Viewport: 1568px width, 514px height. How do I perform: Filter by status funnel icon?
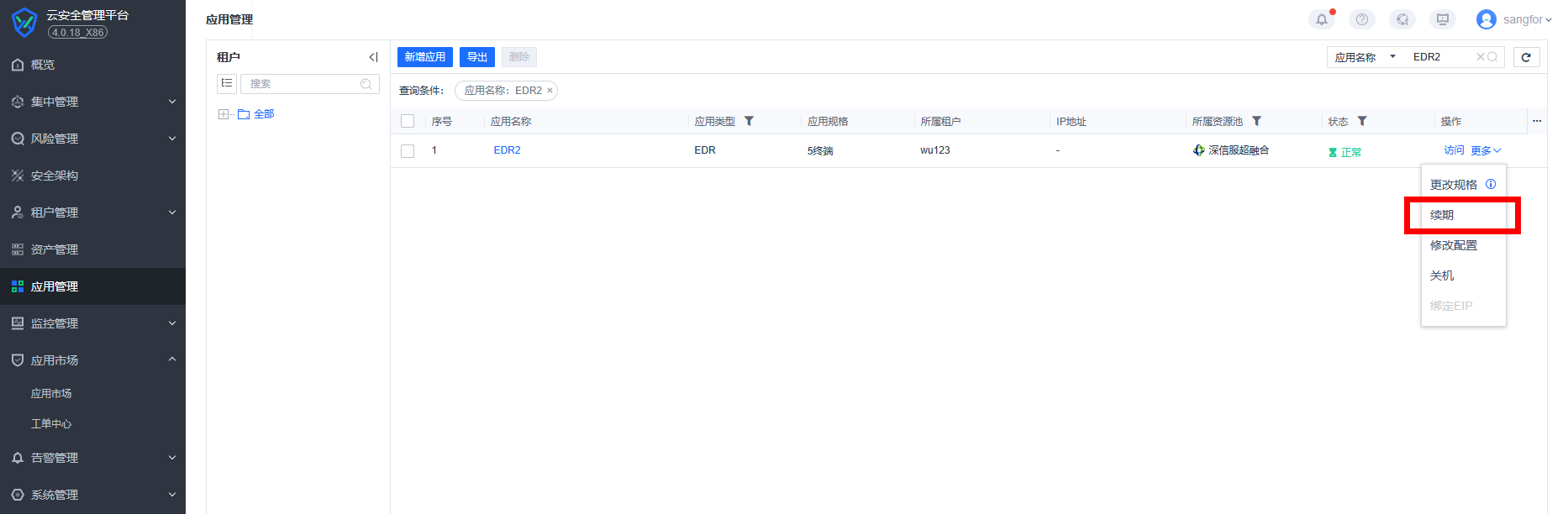[x=1362, y=121]
